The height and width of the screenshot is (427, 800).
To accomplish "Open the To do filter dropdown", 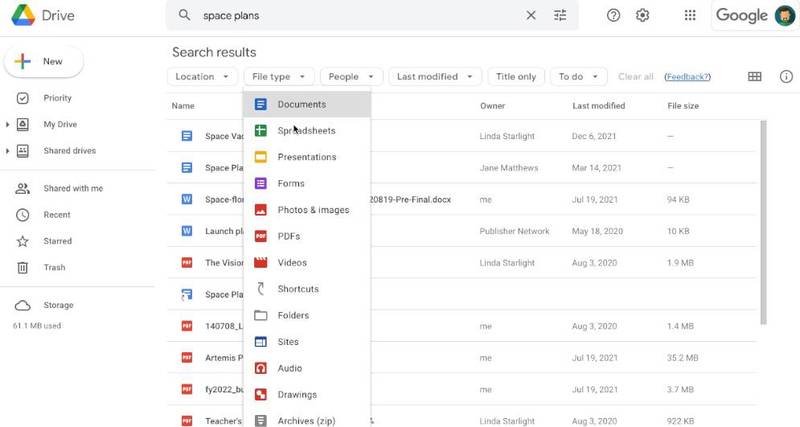I will [x=579, y=77].
